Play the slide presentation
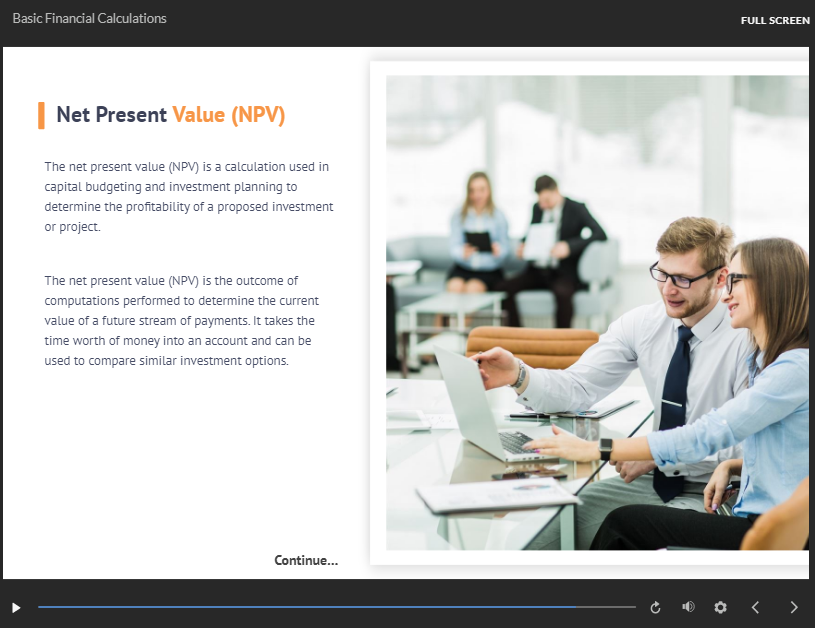The width and height of the screenshot is (815, 628). (16, 607)
